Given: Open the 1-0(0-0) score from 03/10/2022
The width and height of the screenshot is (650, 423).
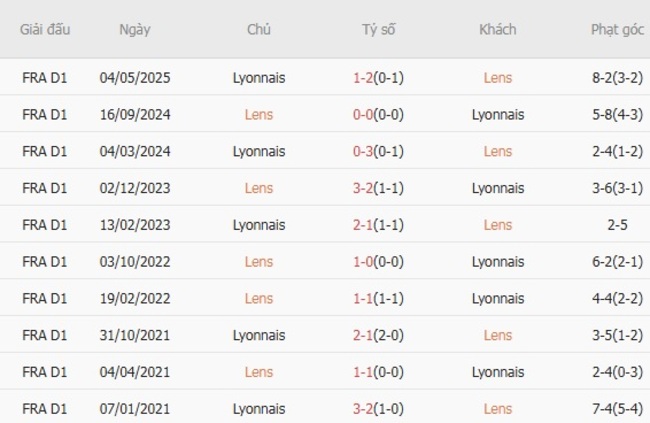Looking at the screenshot, I should point(378,262).
